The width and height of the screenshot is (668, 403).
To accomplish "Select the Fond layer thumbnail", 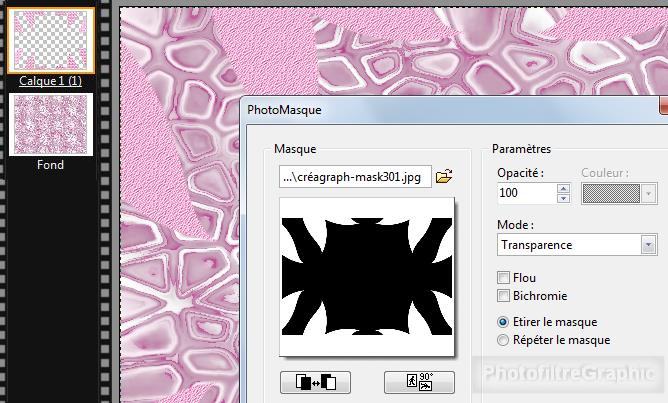I will 50,125.
